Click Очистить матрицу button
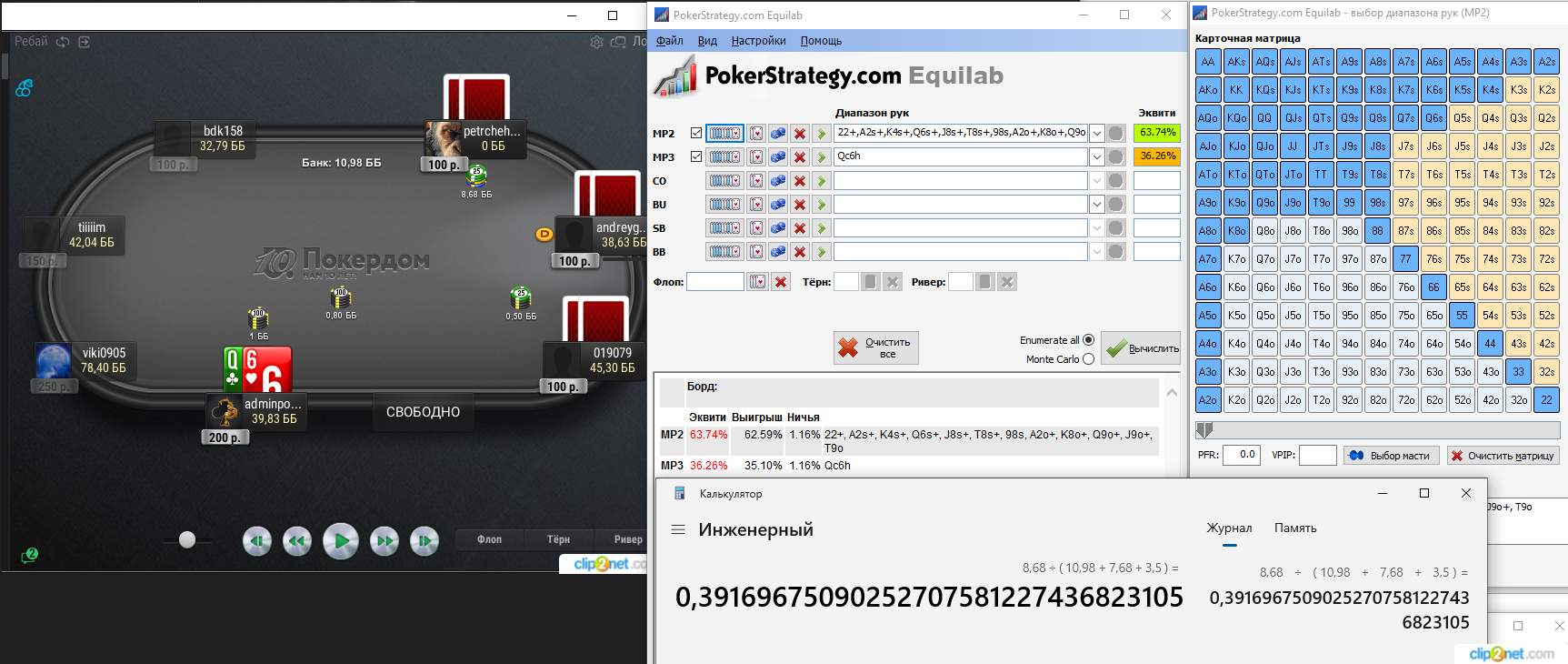This screenshot has height=664, width=1568. coord(1503,456)
